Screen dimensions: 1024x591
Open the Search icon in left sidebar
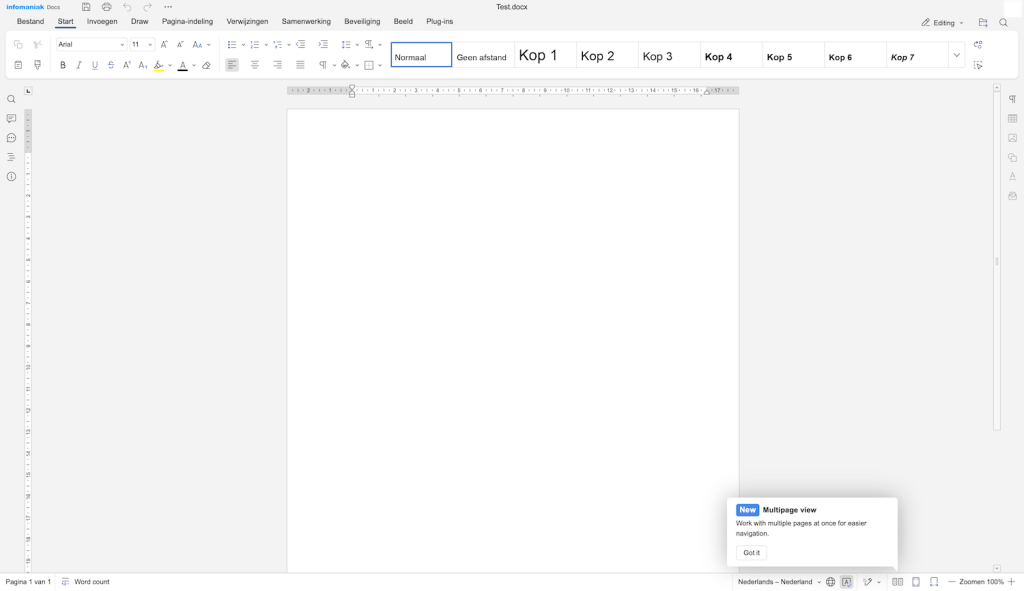point(11,99)
